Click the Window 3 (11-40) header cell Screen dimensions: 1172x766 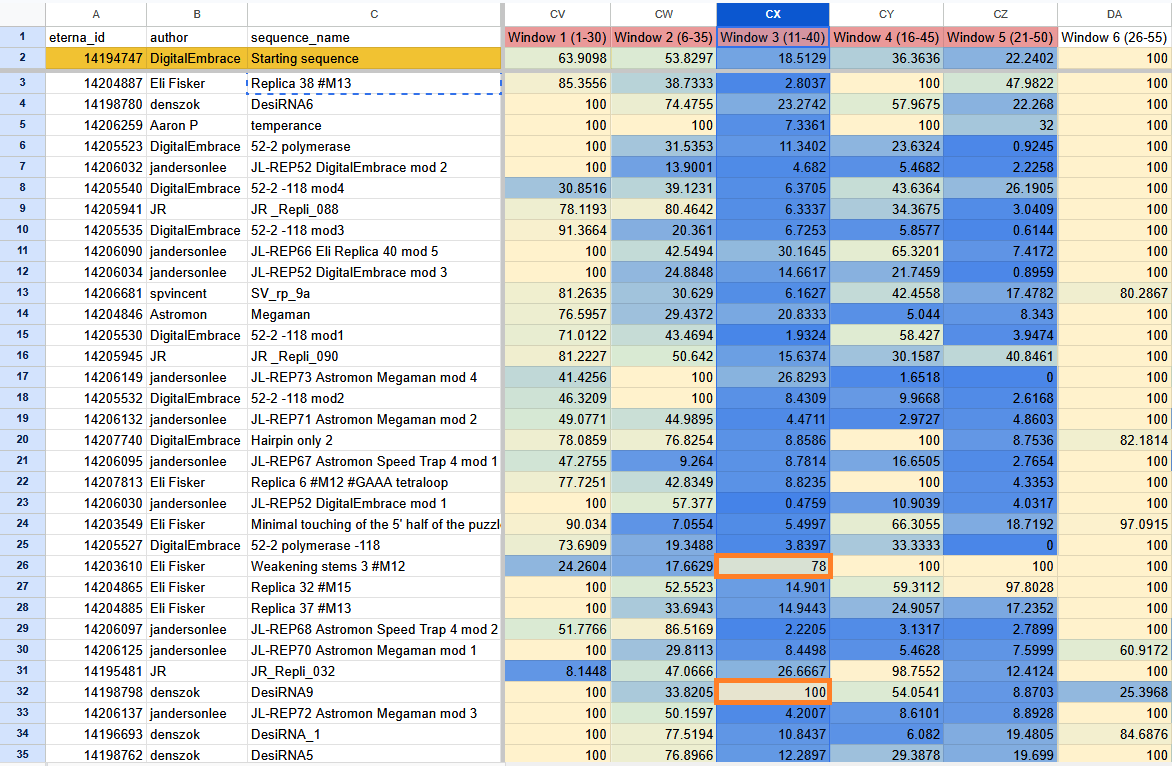click(773, 37)
